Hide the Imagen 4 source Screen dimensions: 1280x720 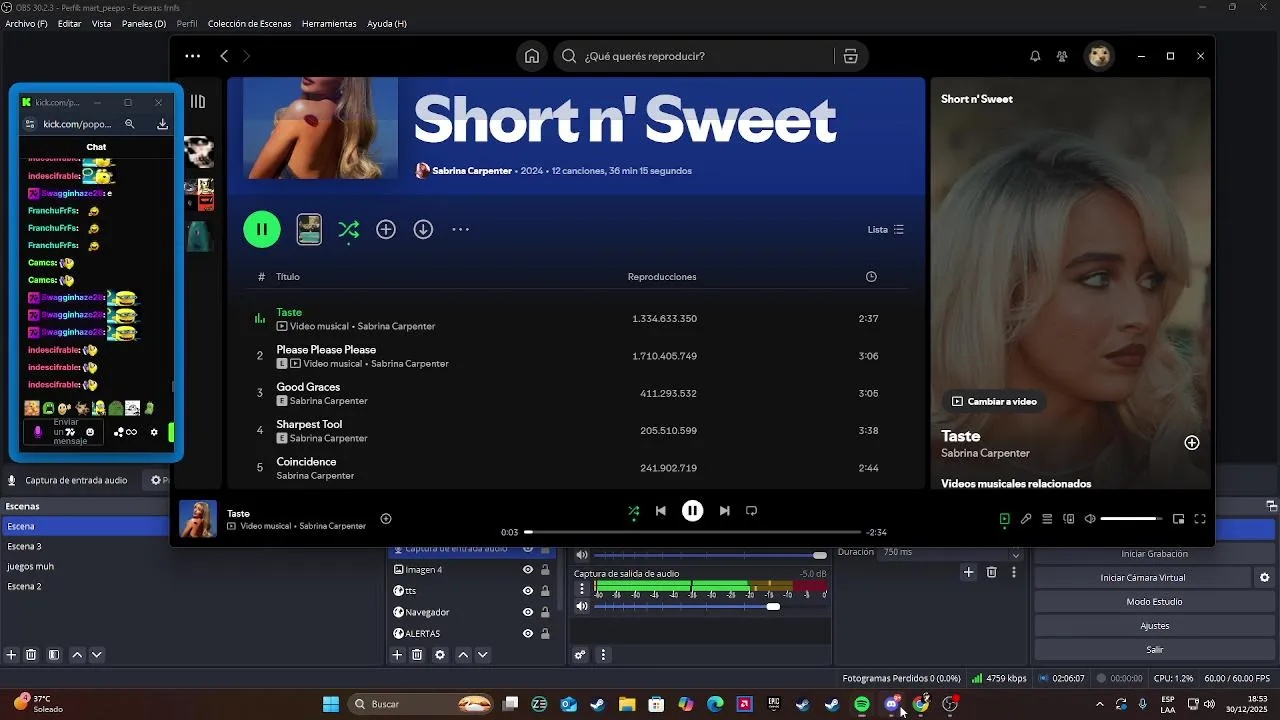pos(528,570)
